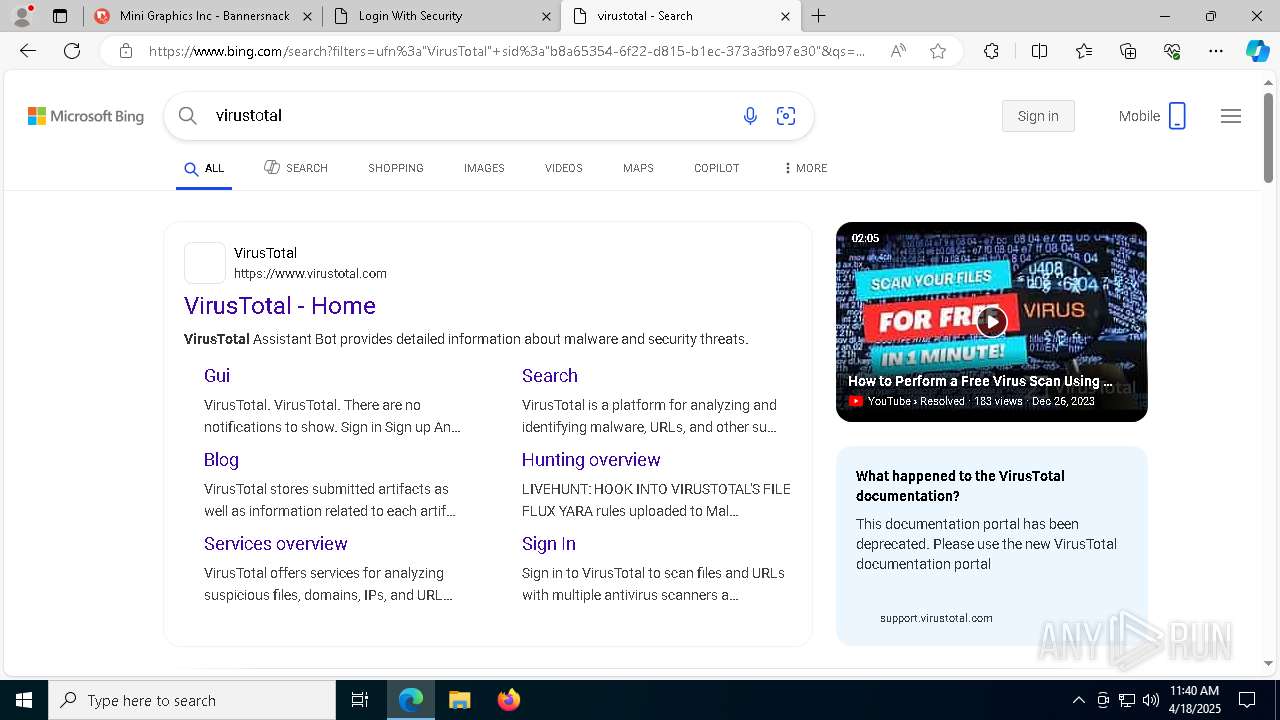Switch to the Mini Graphics Inc tab
The width and height of the screenshot is (1280, 720).
click(203, 16)
